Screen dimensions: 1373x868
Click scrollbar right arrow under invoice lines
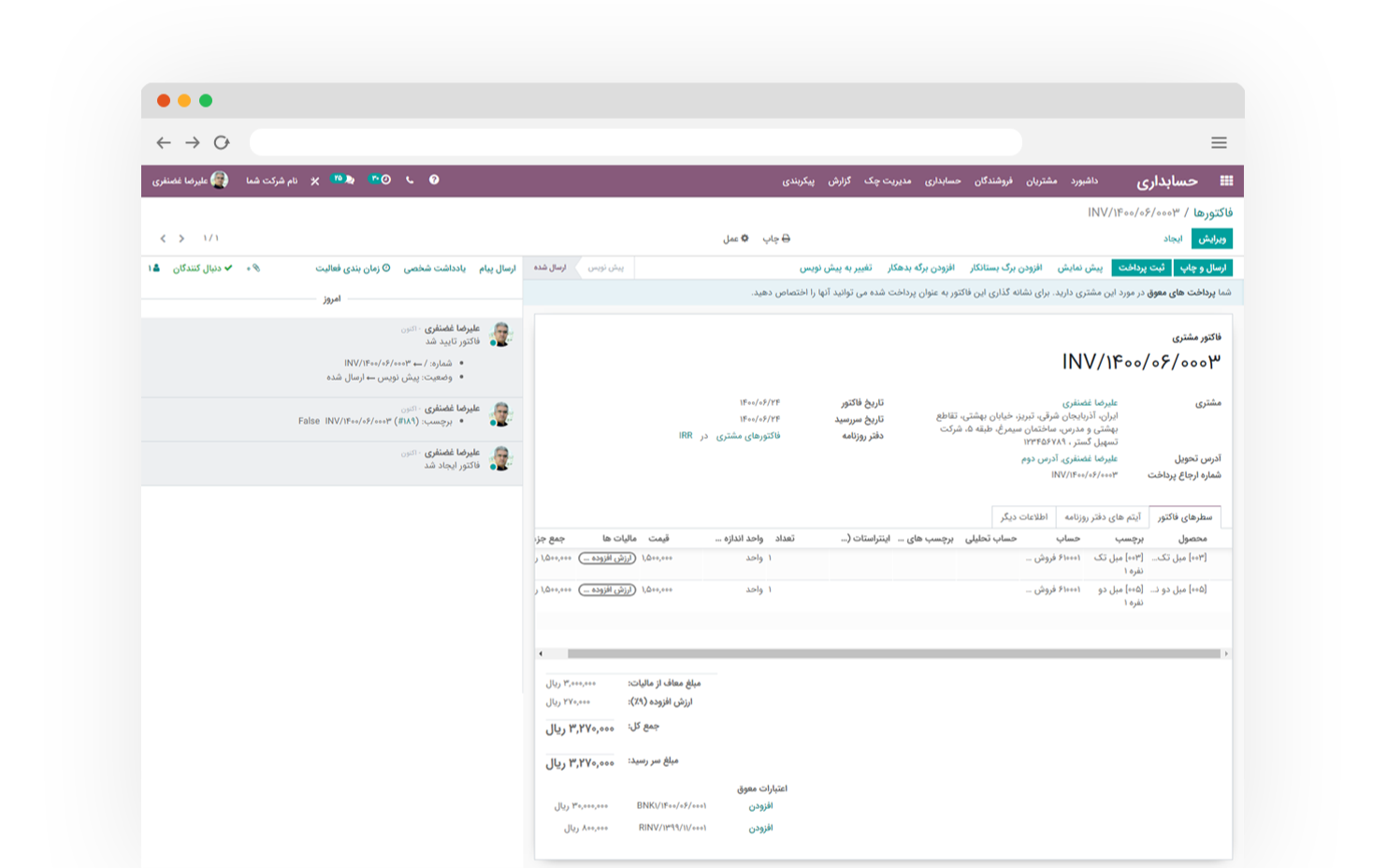pos(1226,654)
